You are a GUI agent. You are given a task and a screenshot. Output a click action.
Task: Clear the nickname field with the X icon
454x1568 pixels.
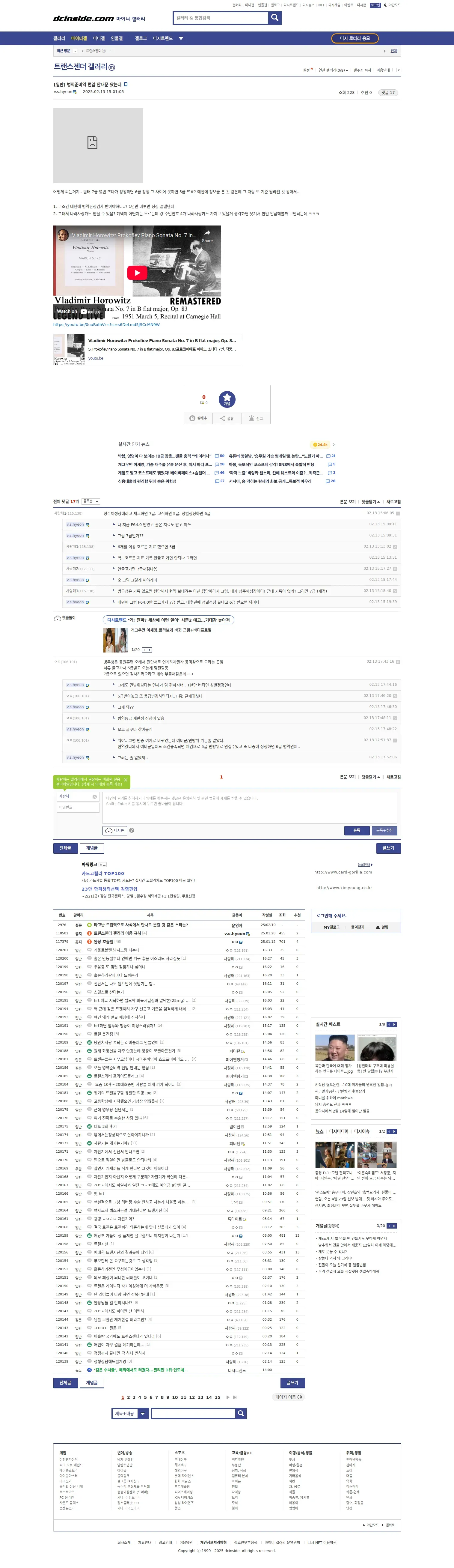pos(94,796)
